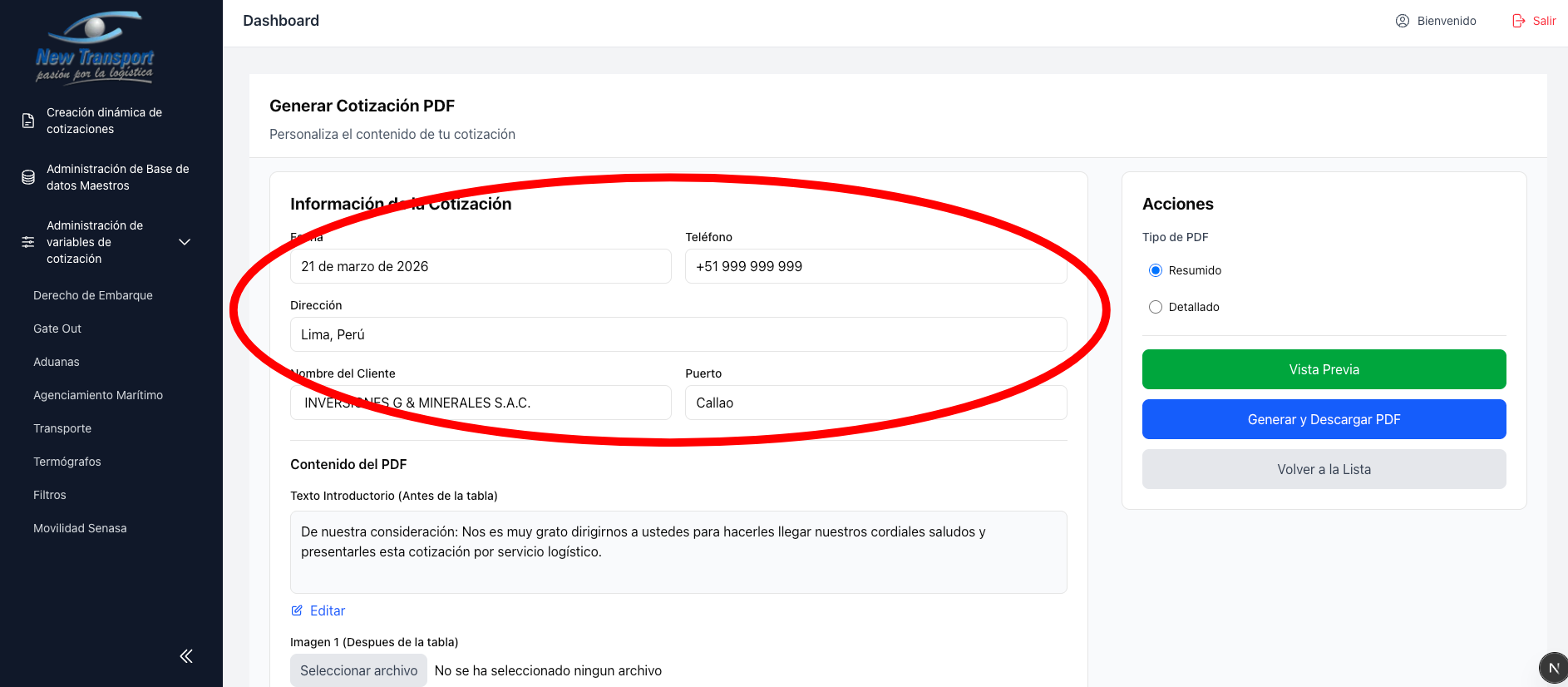Click the database icon for Datos Maestros
The width and height of the screenshot is (1568, 687).
coord(28,177)
